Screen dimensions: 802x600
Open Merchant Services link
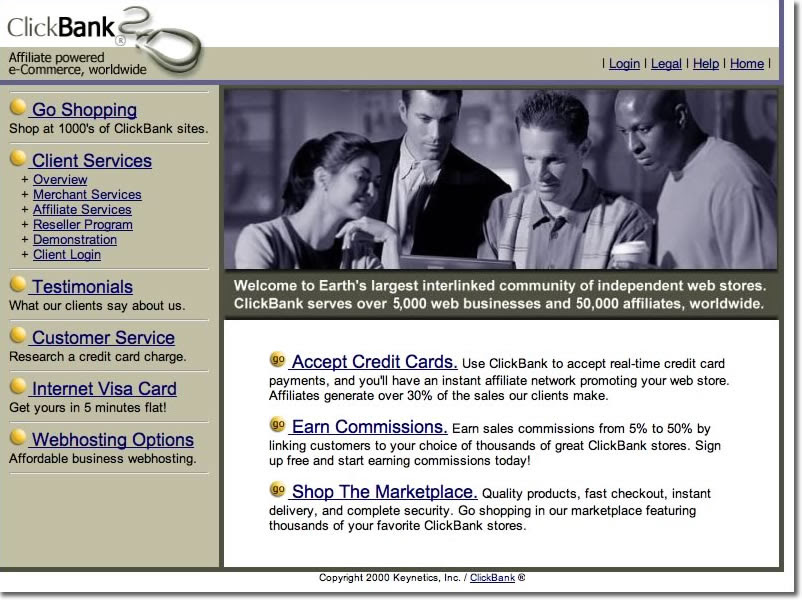87,194
